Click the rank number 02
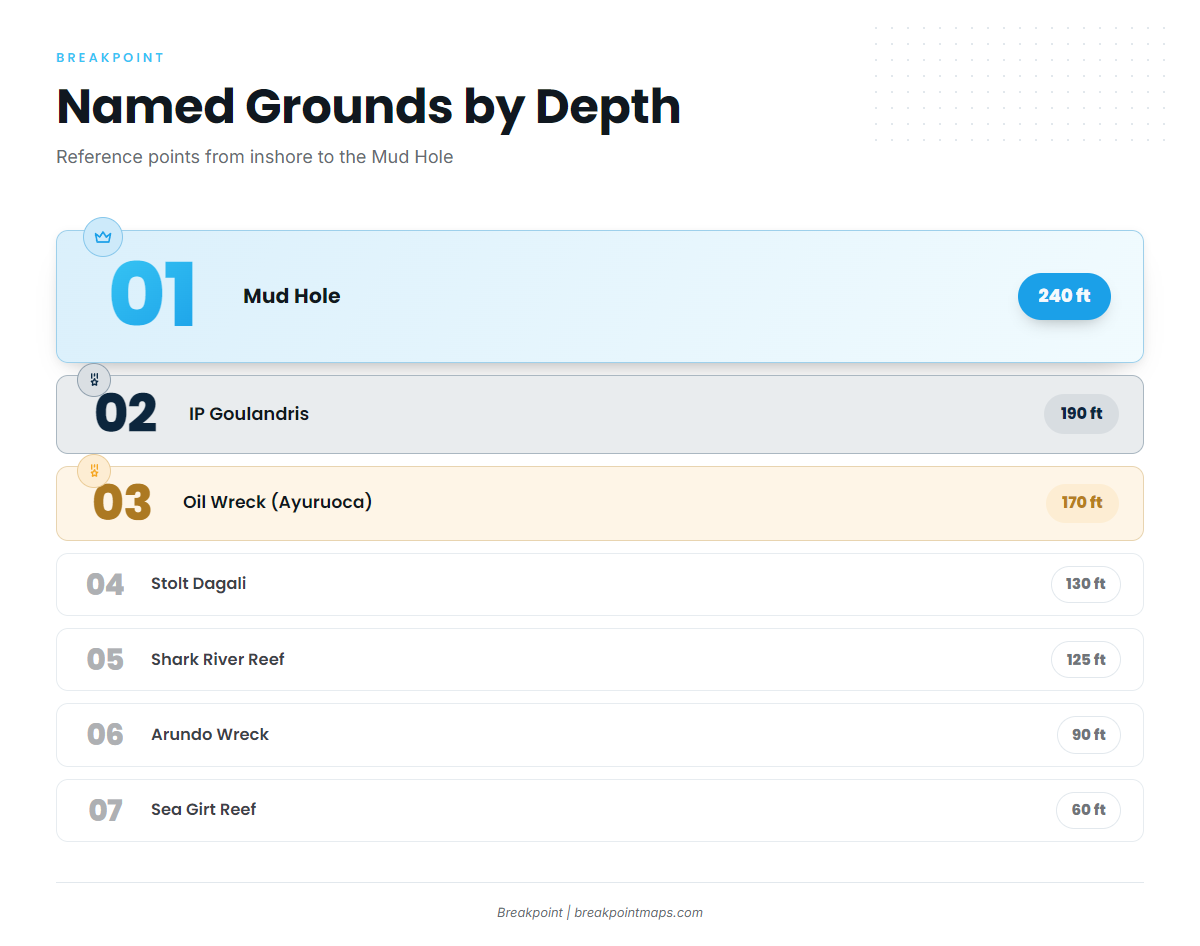 (x=126, y=414)
